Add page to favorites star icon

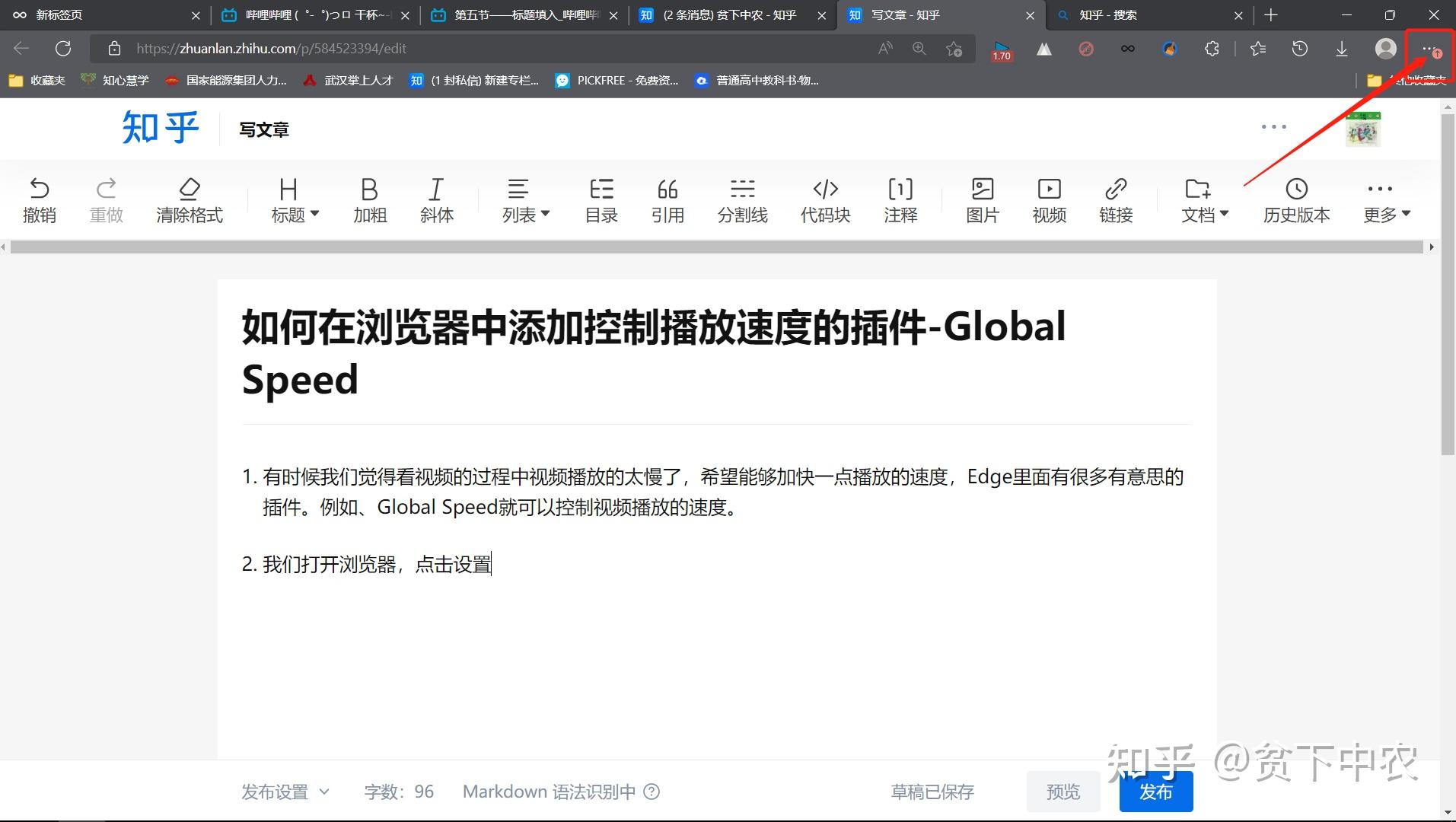[954, 49]
